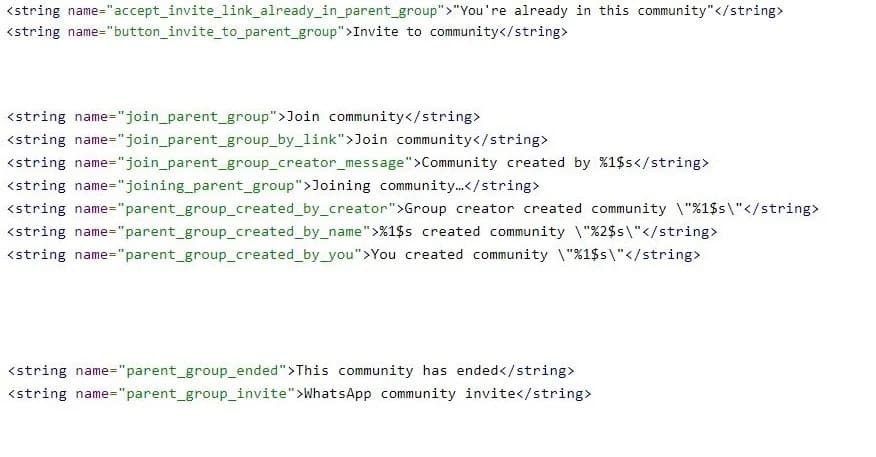Click the text "You're already in this community"
The image size is (876, 457).
583,11
